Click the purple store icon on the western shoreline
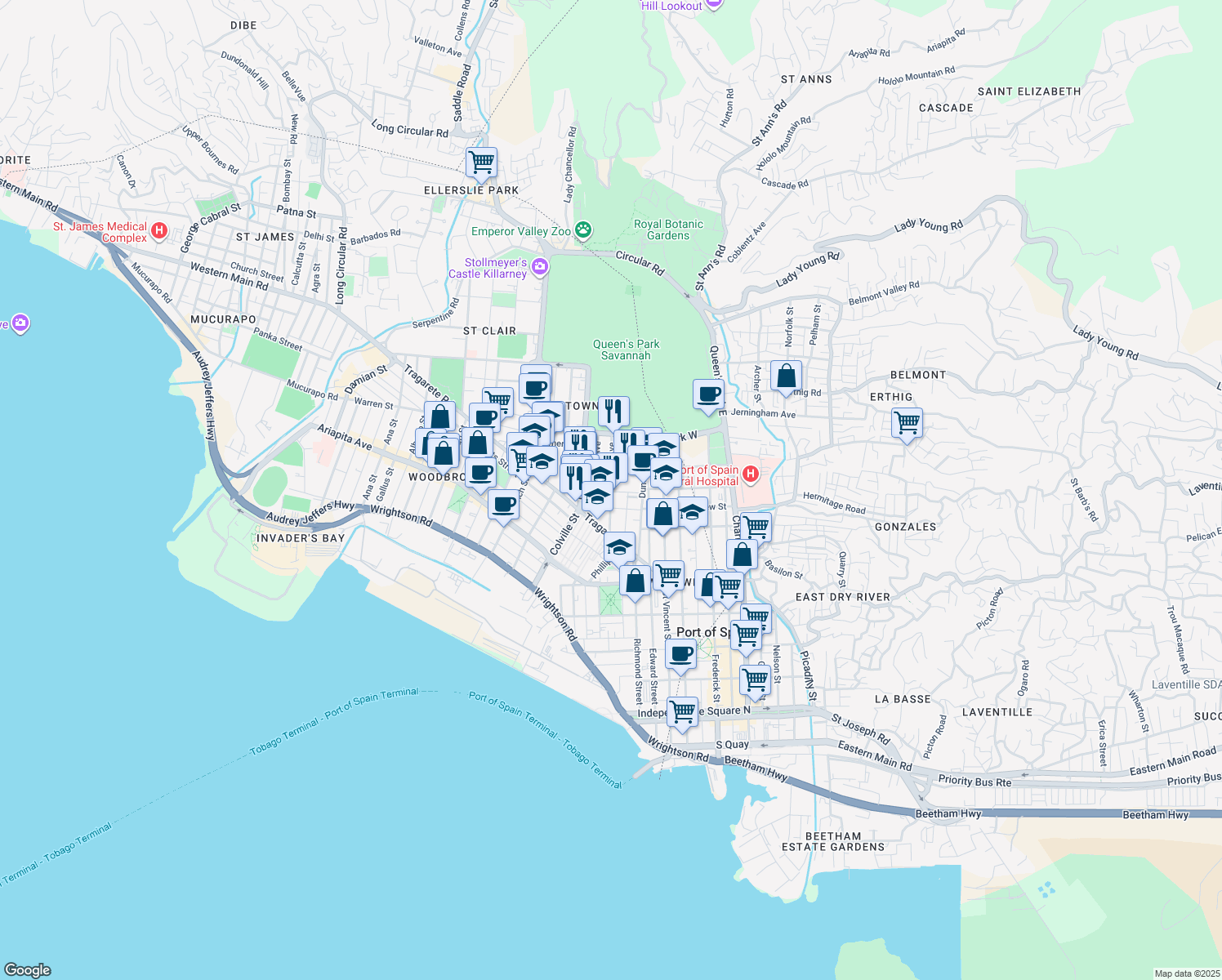This screenshot has height=980, width=1222. [20, 323]
